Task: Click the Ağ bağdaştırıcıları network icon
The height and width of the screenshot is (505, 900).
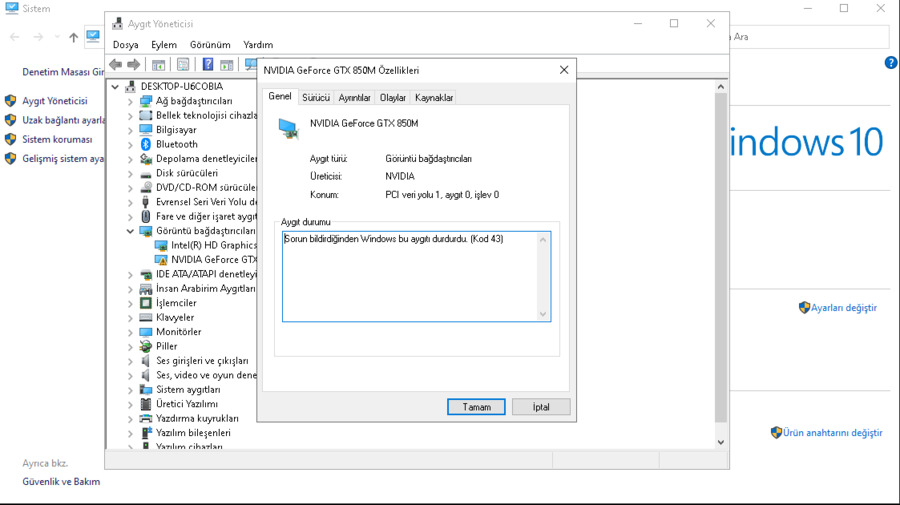Action: pos(146,101)
